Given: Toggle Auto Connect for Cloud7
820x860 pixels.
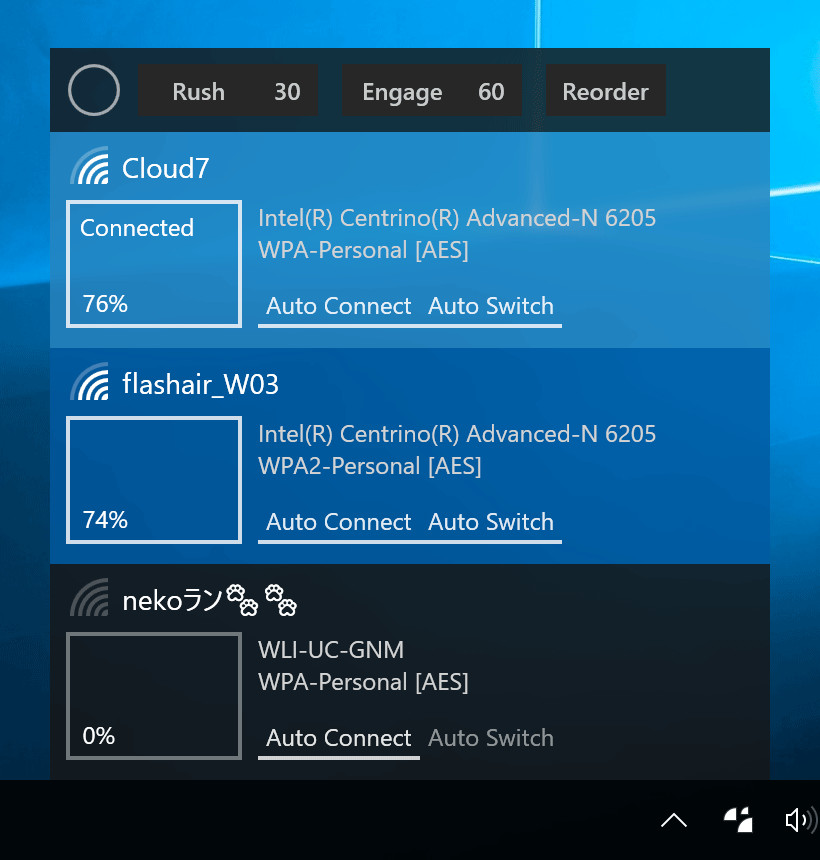Looking at the screenshot, I should (338, 307).
